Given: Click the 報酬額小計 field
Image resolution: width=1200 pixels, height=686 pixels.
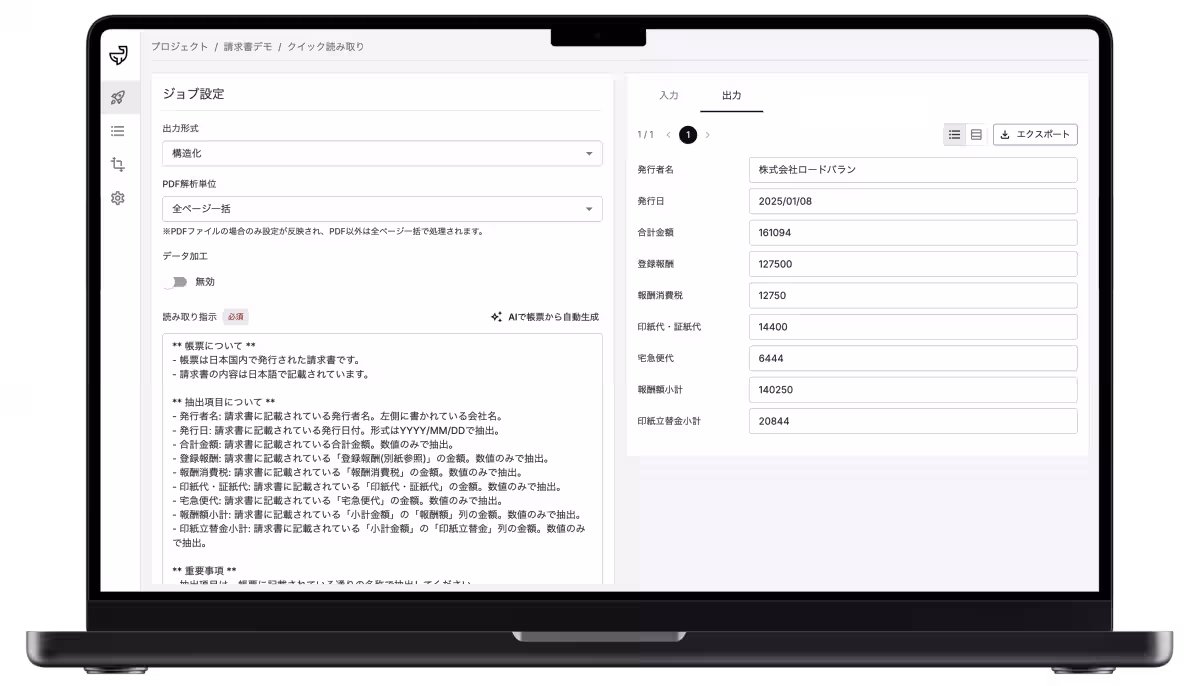Looking at the screenshot, I should tap(913, 390).
